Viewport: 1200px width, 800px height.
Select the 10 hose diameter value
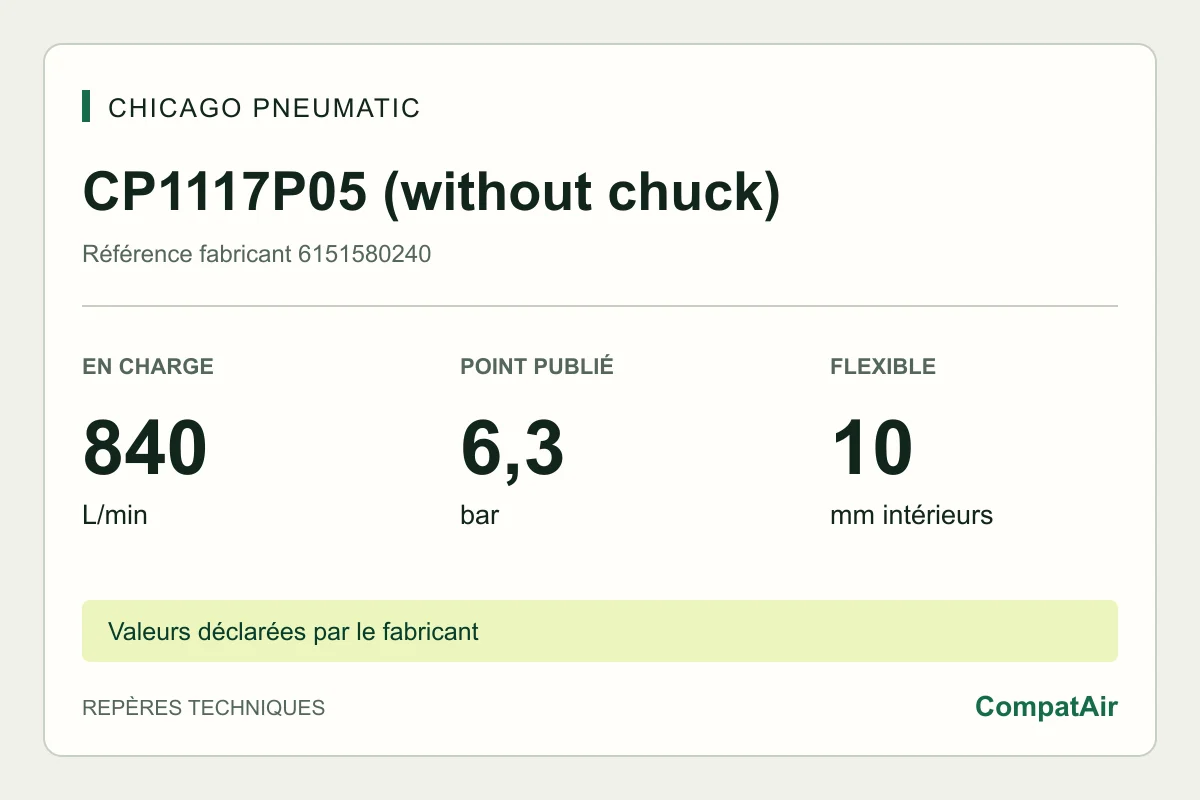[872, 449]
